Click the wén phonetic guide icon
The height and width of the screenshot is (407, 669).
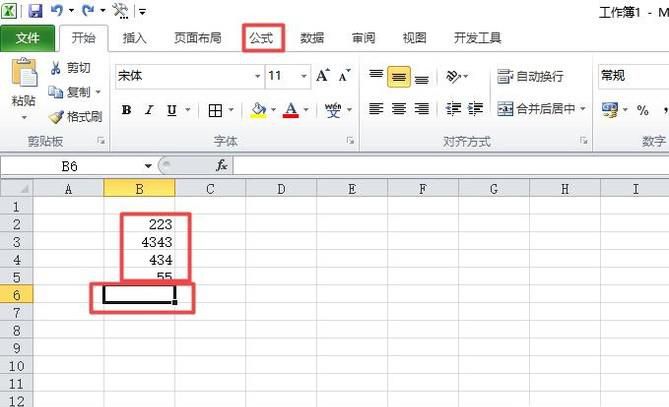click(x=333, y=110)
